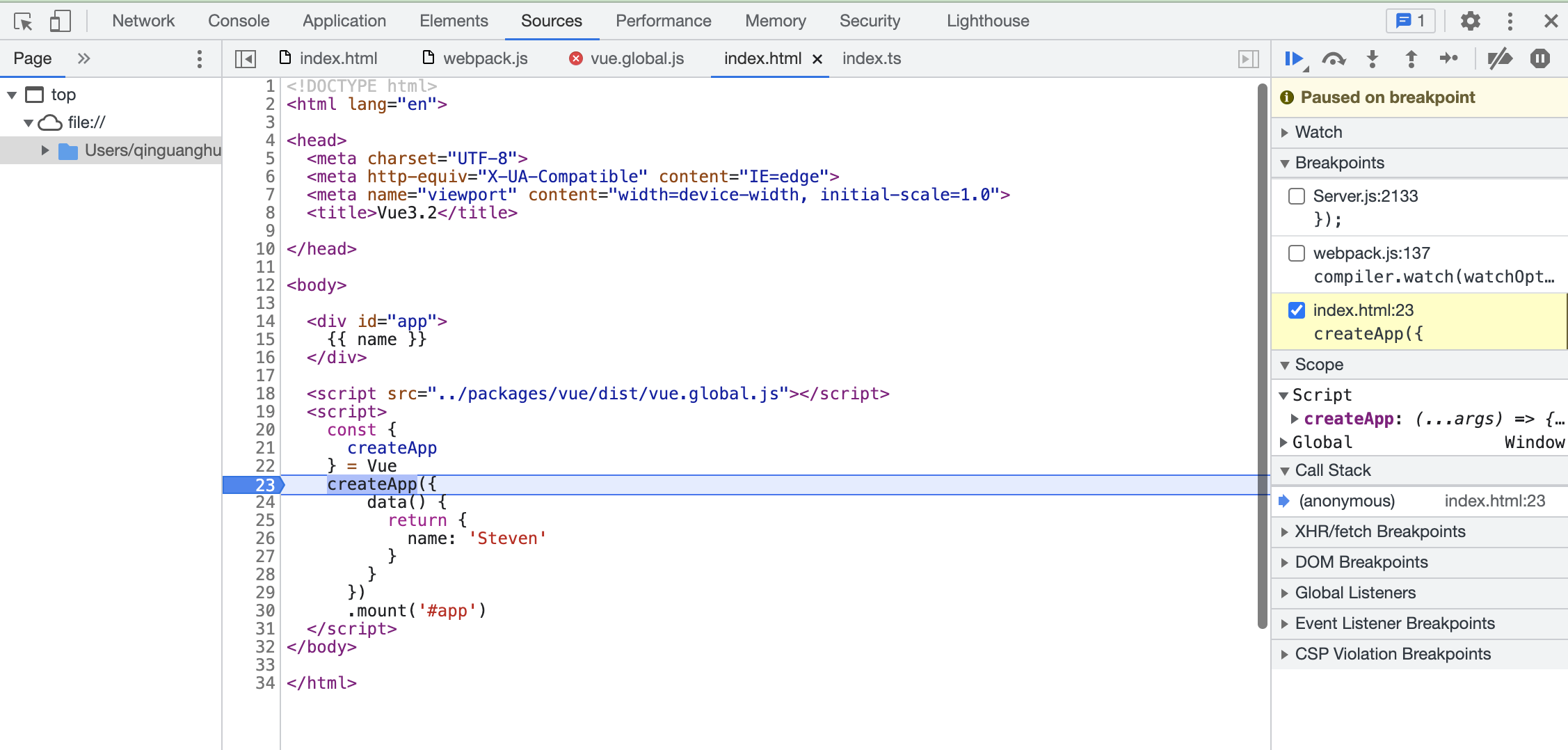This screenshot has height=750, width=1568.
Task: Open the console messages badge showing 1
Action: tap(1411, 21)
